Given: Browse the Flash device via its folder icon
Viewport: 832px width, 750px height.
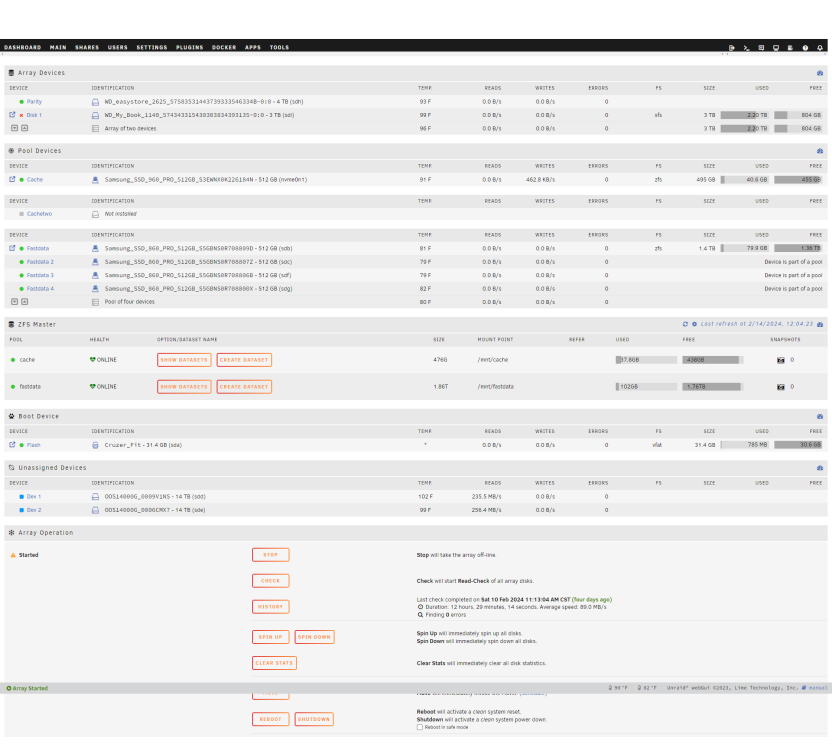Looking at the screenshot, I should [12, 445].
